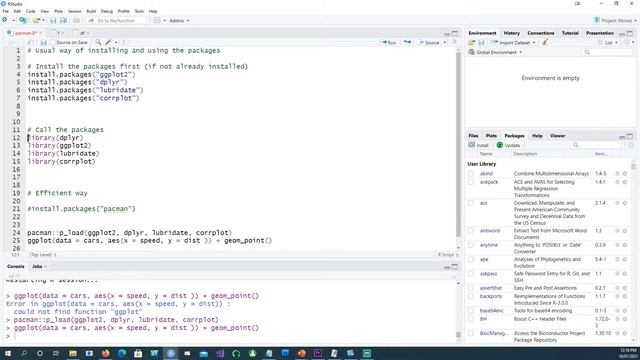The width and height of the screenshot is (640, 360).
Task: Open the askpass package link
Action: pyautogui.click(x=488, y=273)
